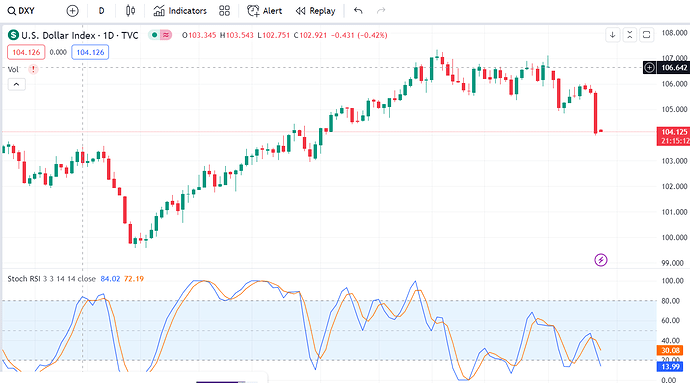The width and height of the screenshot is (690, 383).
Task: Click the blue 13.99 axis label
Action: coord(670,367)
